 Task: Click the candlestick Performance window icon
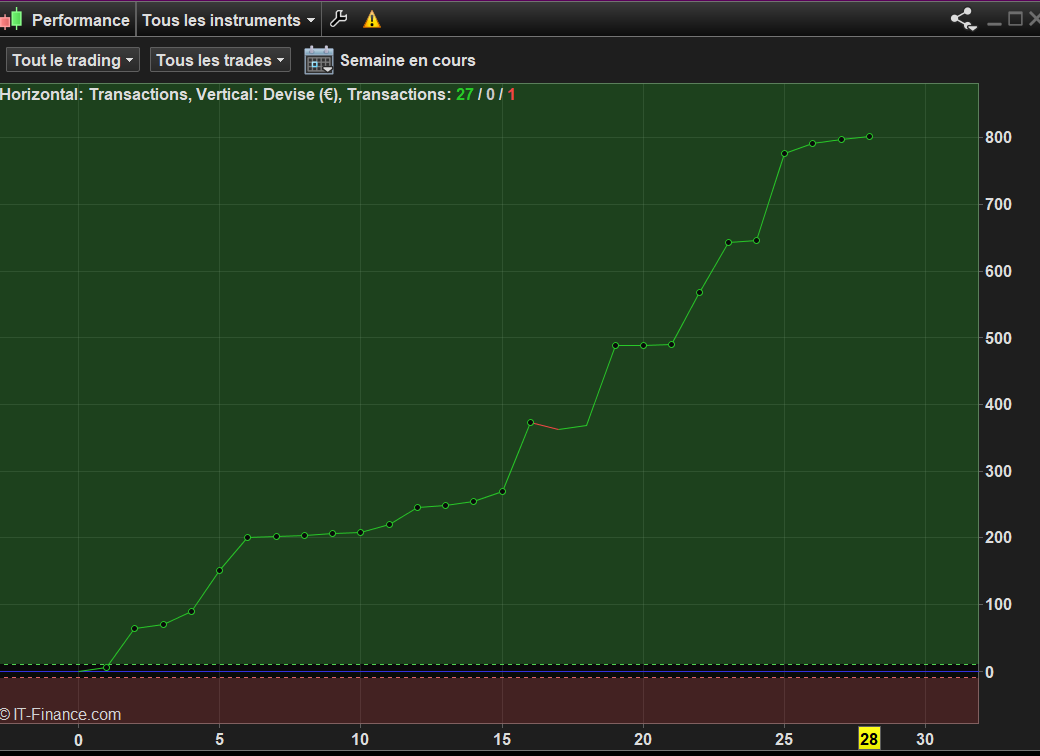pyautogui.click(x=11, y=19)
